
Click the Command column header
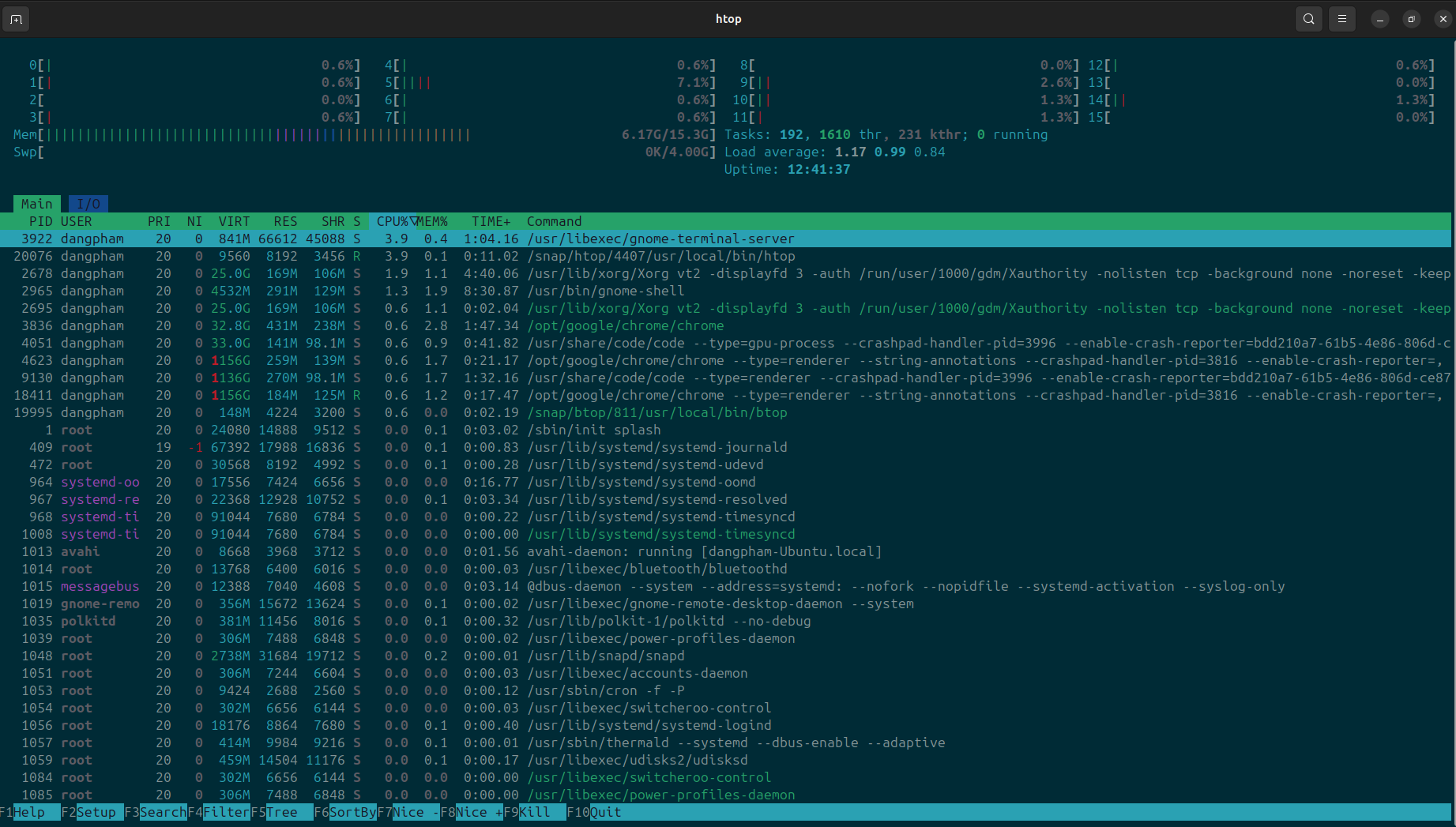click(555, 221)
